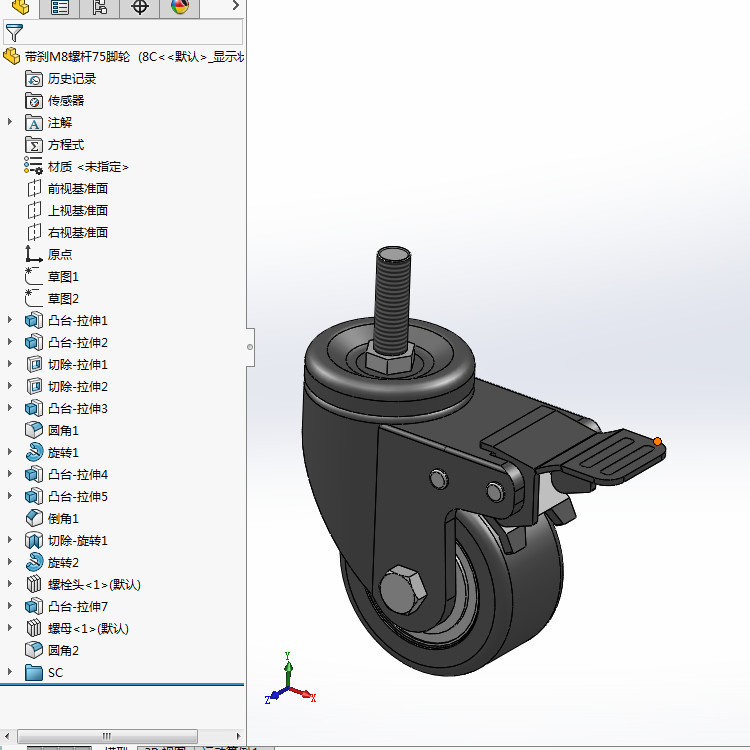Select the 凸台-拉伸1 extrude icon
The height and width of the screenshot is (750, 750).
(34, 320)
